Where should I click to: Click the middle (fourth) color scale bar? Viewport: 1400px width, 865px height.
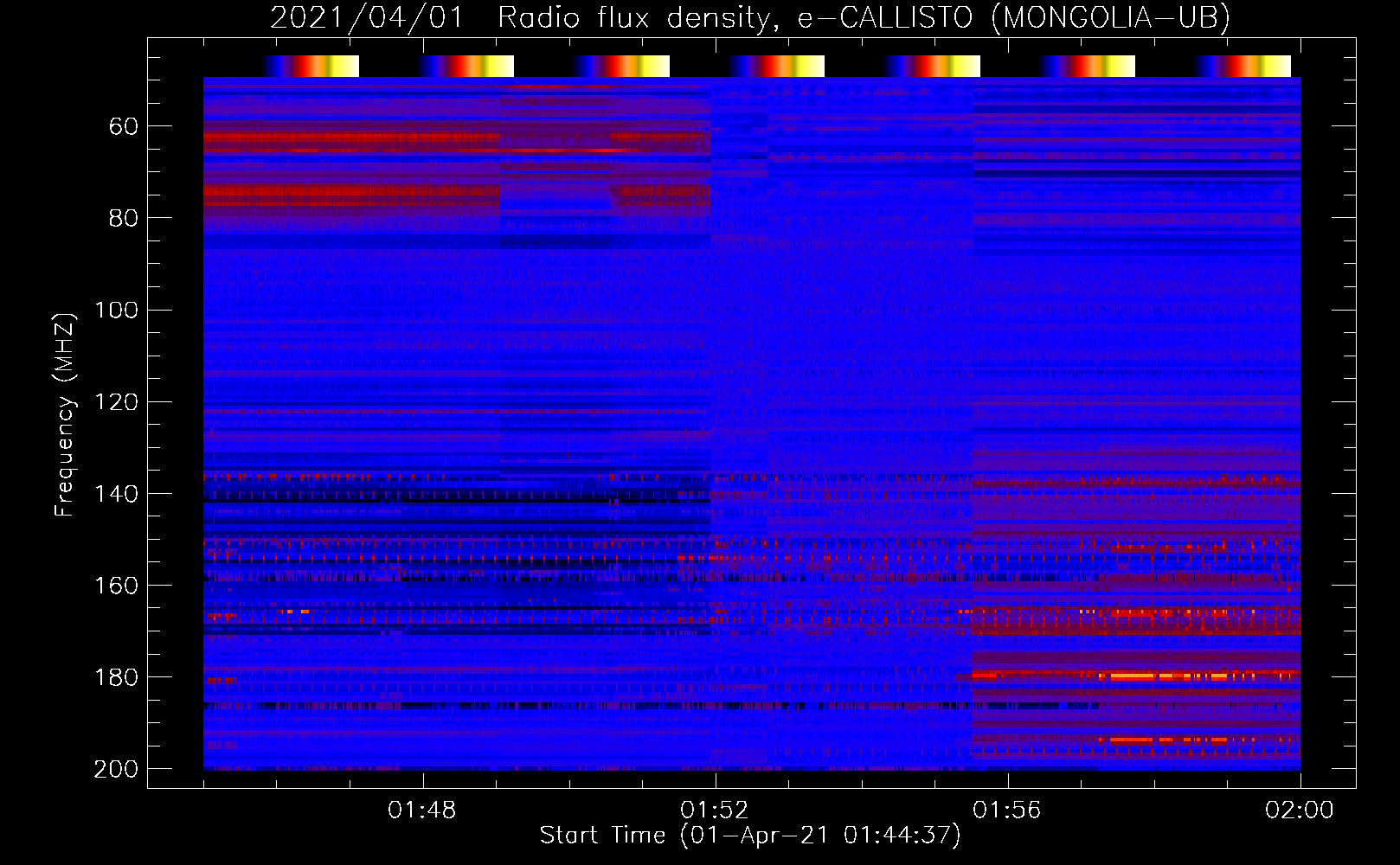[777, 66]
